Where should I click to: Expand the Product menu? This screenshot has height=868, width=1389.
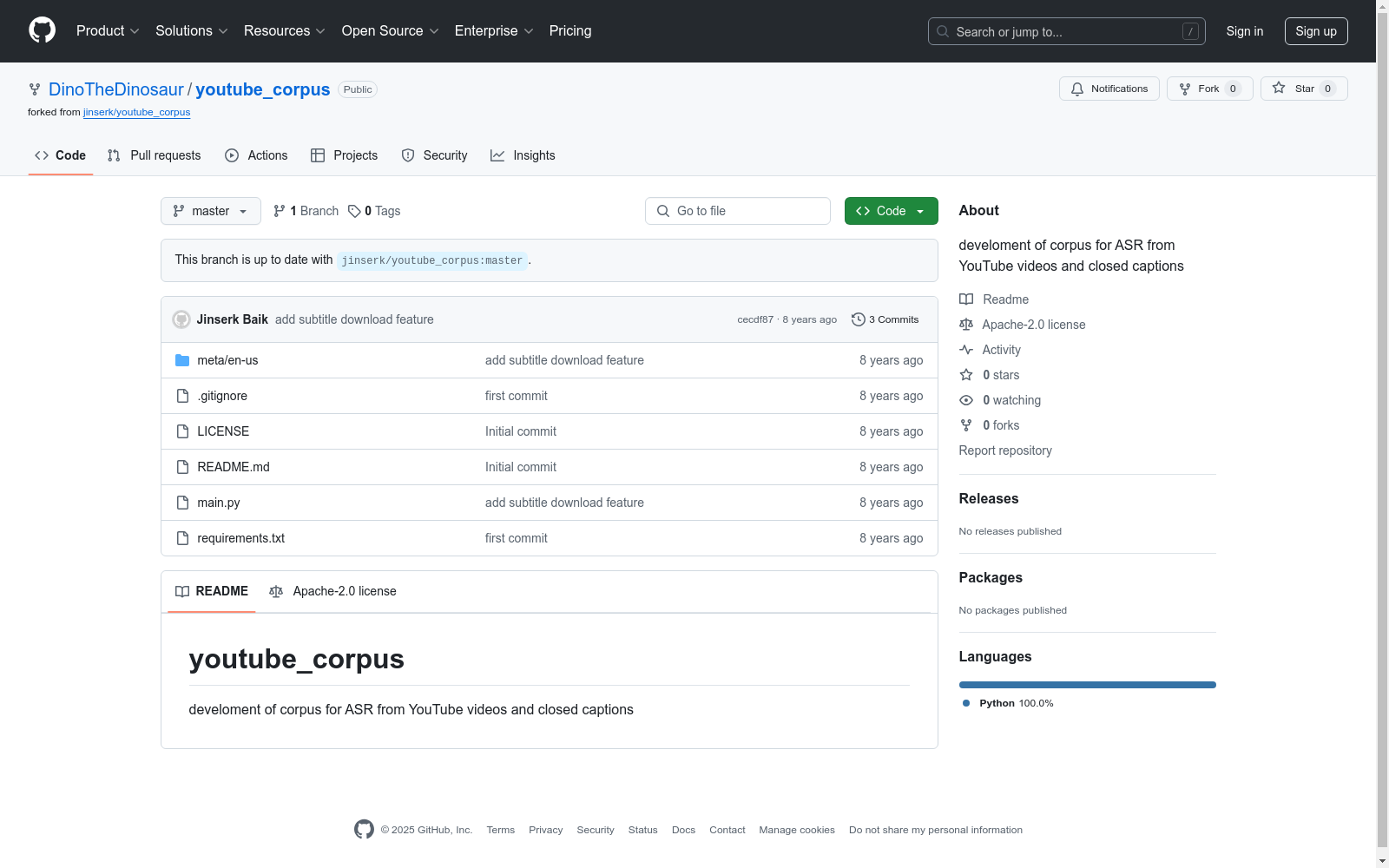point(108,31)
